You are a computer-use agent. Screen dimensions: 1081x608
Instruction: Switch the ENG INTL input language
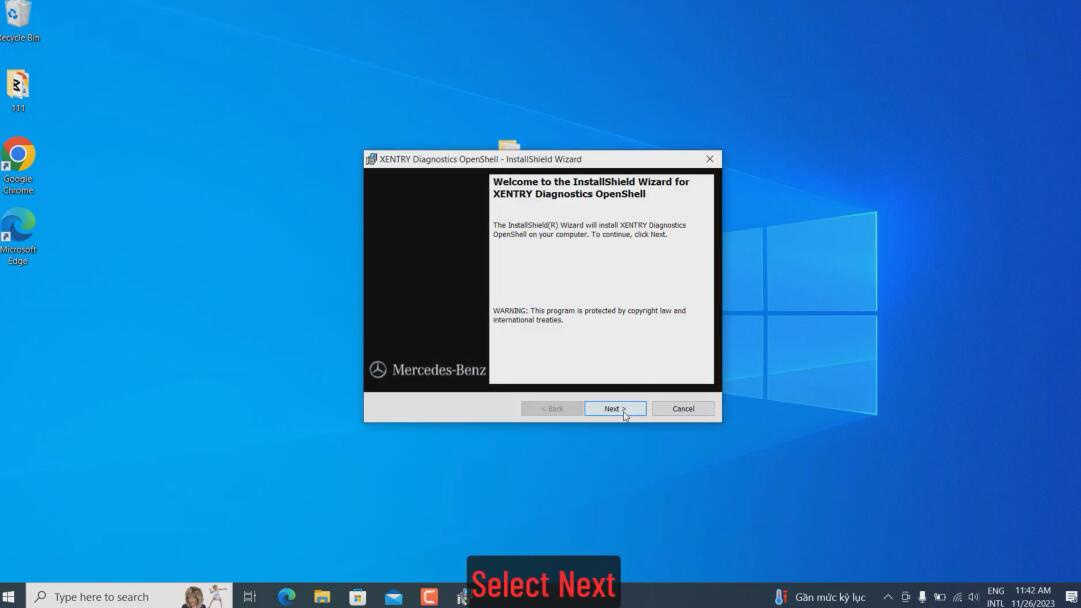996,597
